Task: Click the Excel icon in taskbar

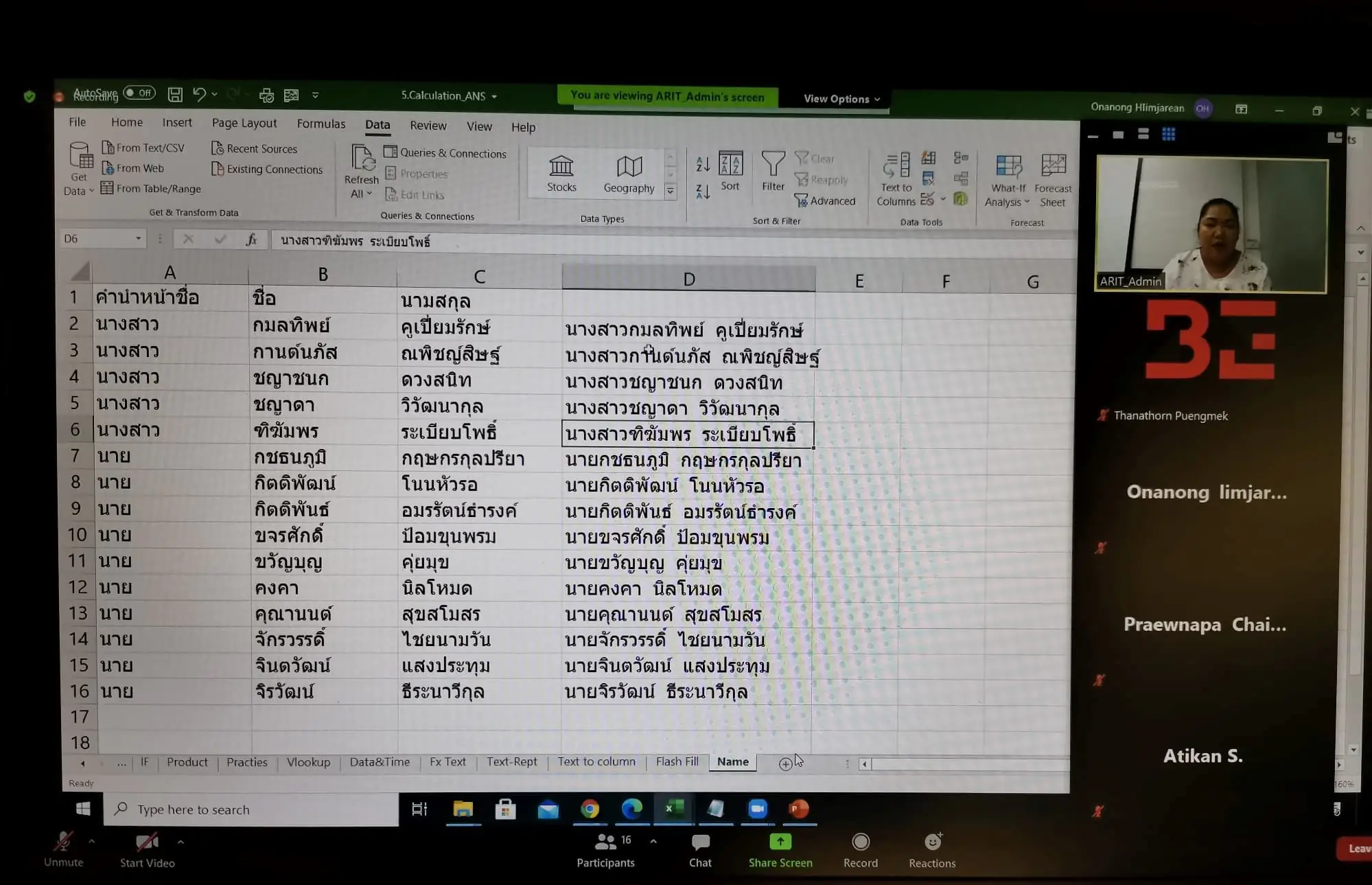Action: click(673, 808)
